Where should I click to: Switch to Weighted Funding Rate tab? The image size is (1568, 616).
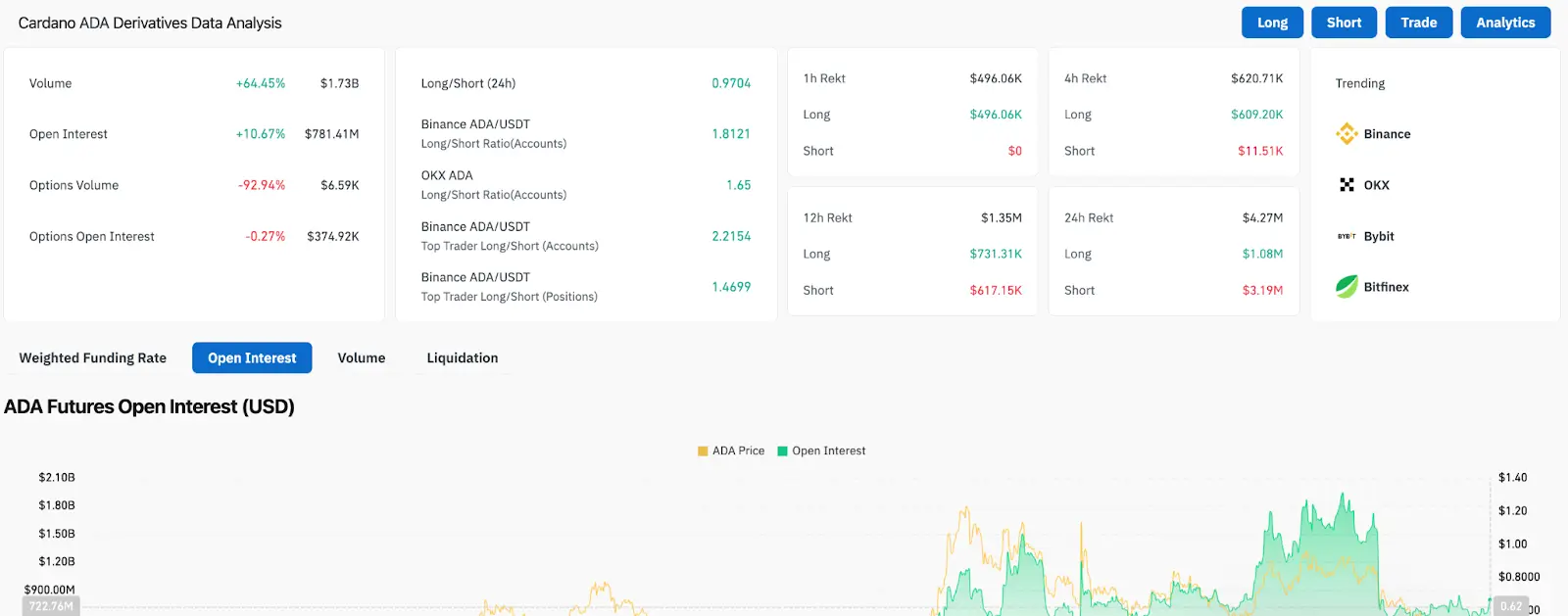(93, 358)
